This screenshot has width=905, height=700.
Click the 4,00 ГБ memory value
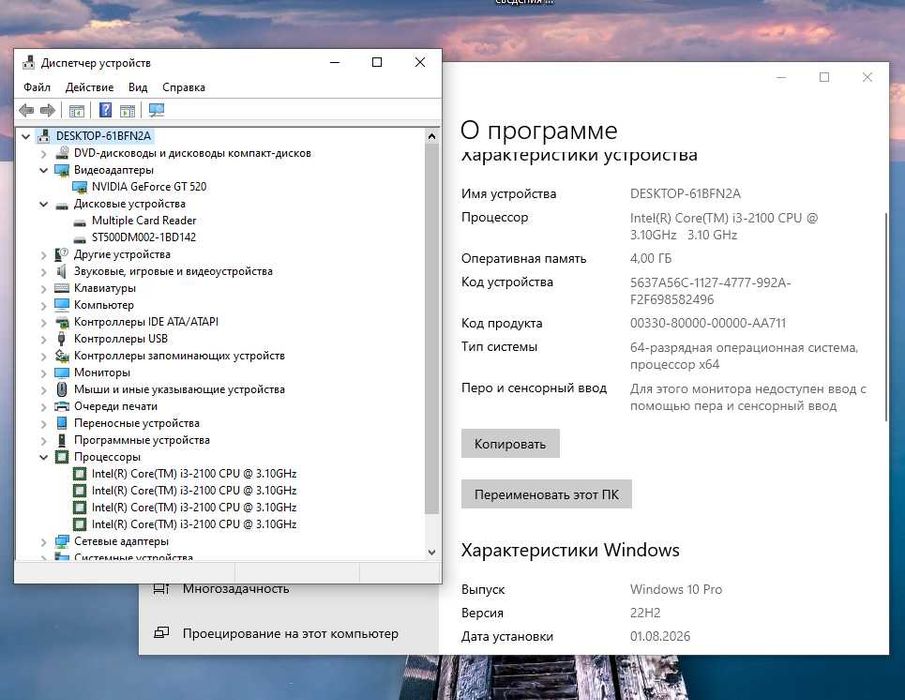(x=651, y=259)
